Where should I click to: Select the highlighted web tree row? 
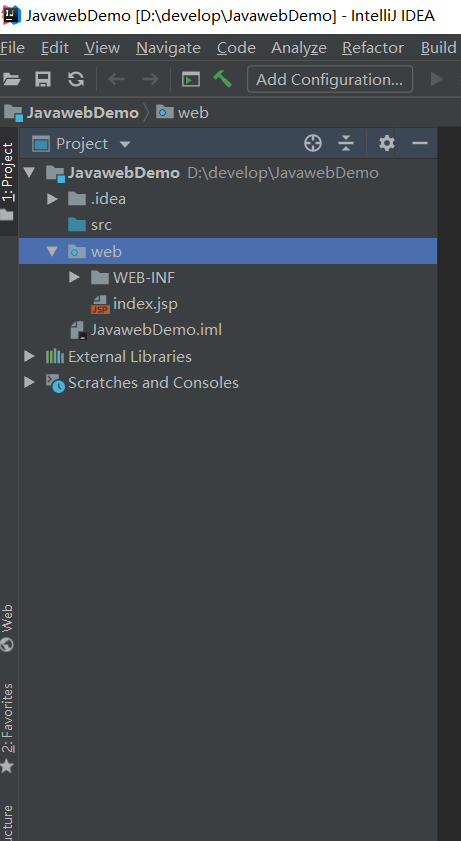[x=228, y=251]
